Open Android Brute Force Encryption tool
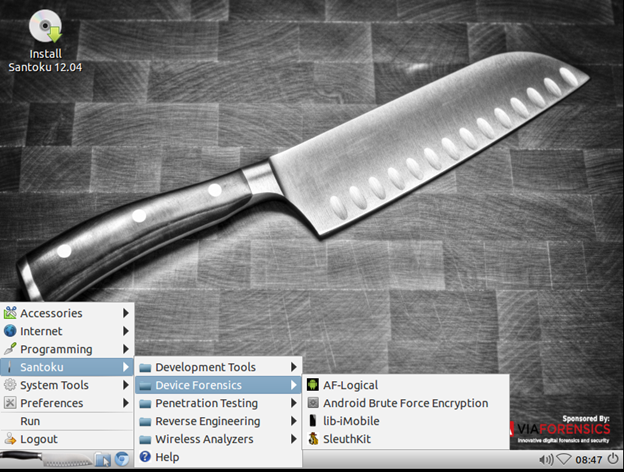 tap(405, 403)
